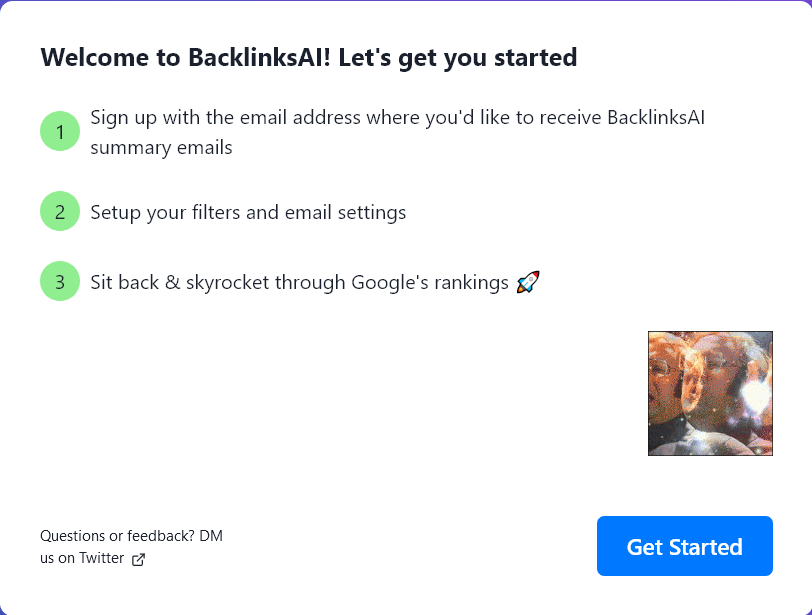
Task: Click the external link icon beside Twitter
Action: [x=139, y=559]
